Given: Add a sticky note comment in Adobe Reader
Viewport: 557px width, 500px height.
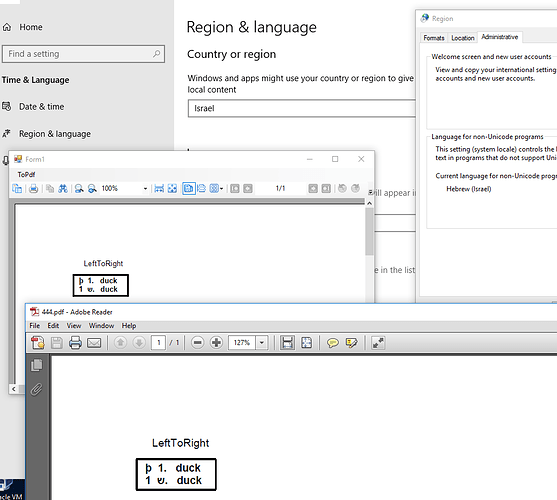Looking at the screenshot, I should pos(332,343).
